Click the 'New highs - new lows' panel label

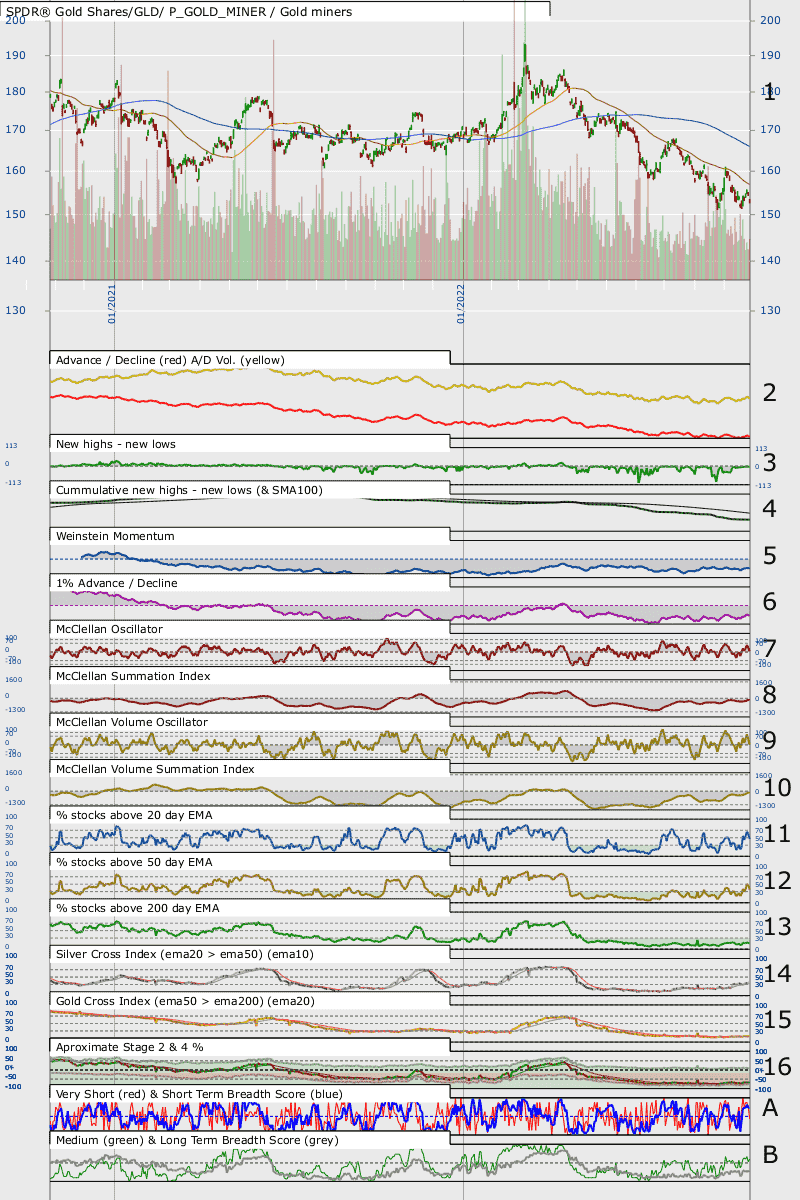click(117, 443)
